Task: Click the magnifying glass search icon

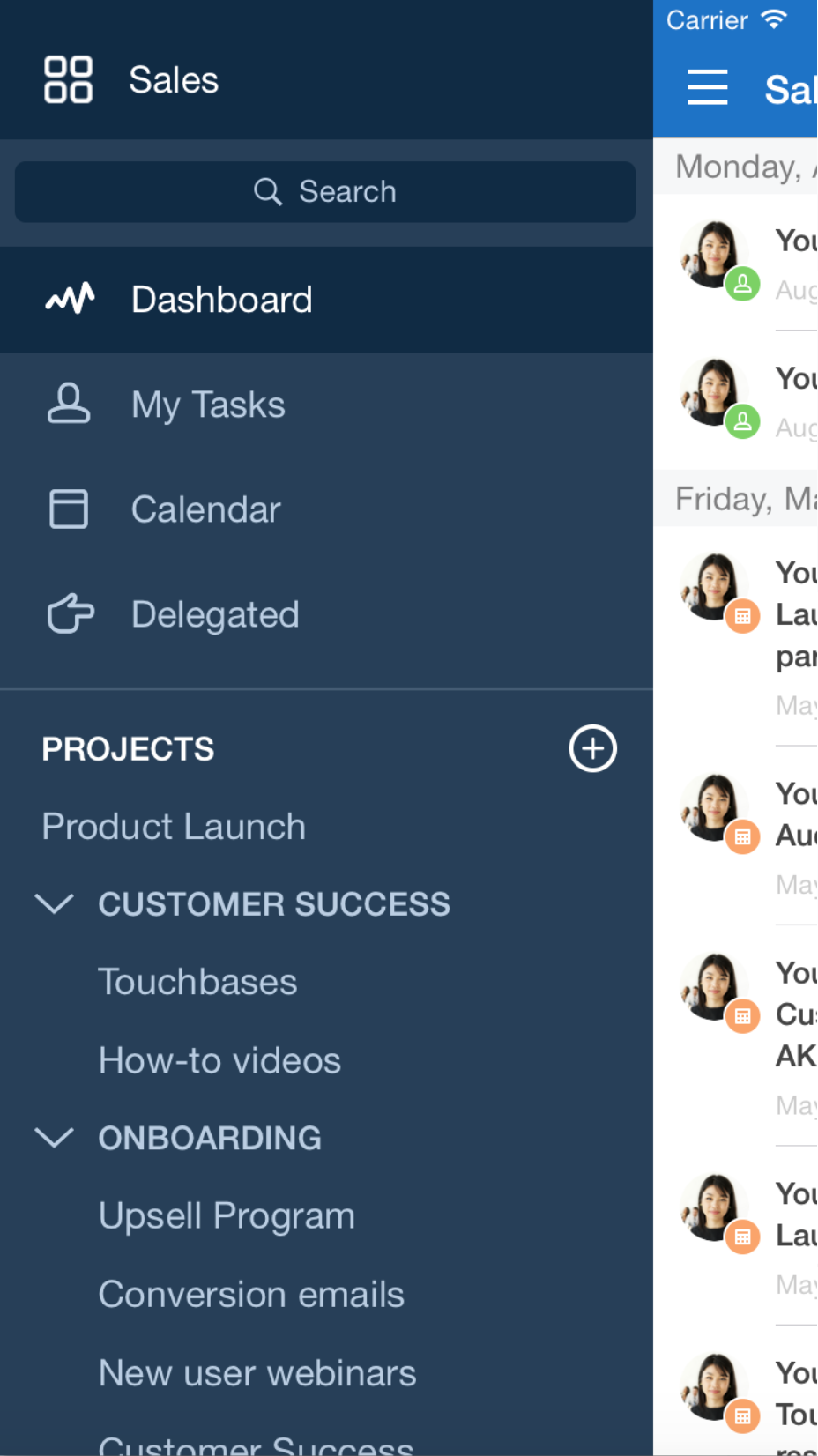Action: [x=267, y=191]
